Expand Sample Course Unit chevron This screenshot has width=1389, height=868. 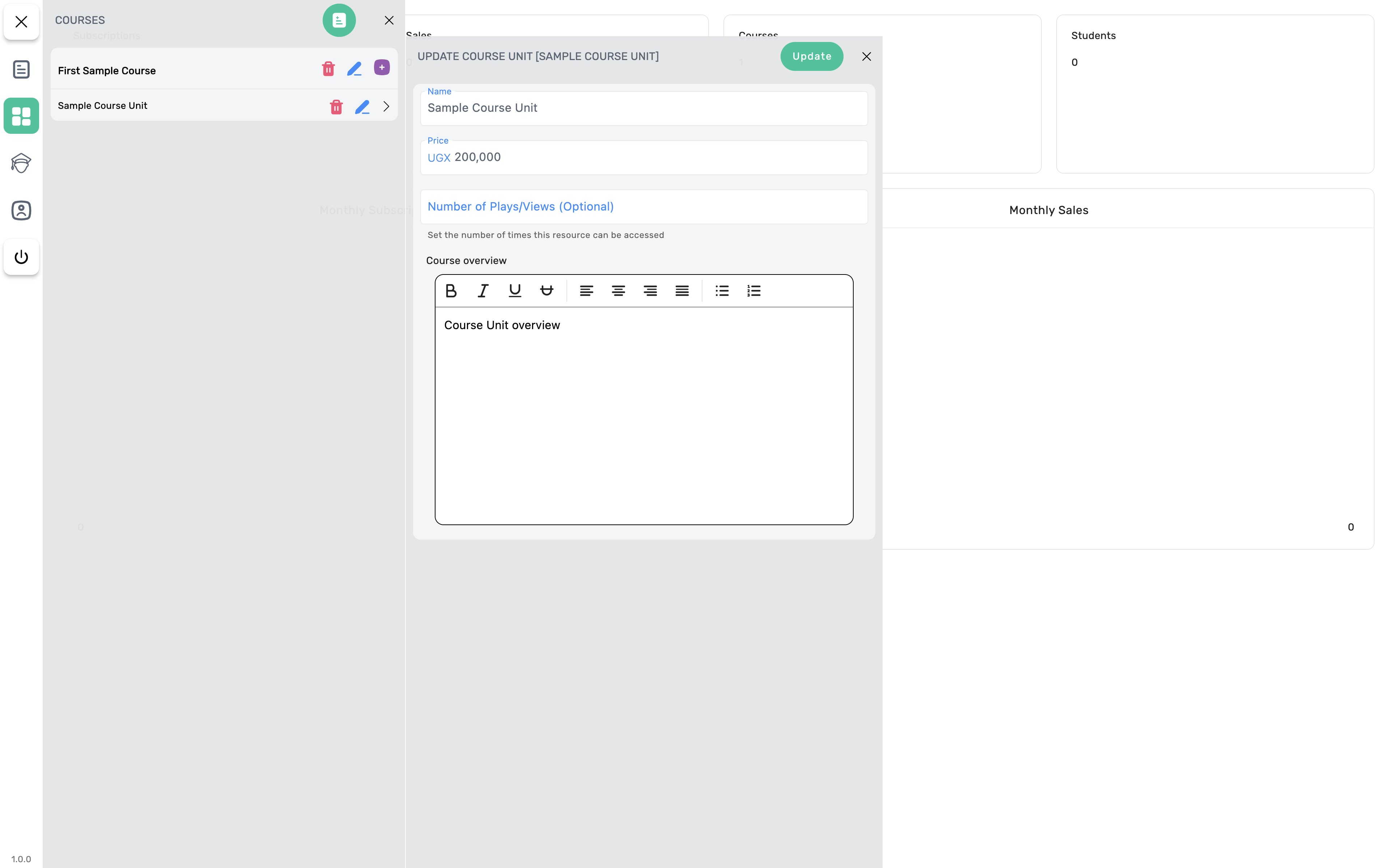(386, 106)
